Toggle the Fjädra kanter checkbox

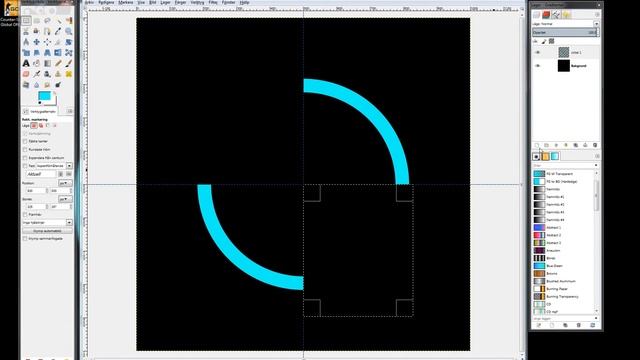coord(25,141)
